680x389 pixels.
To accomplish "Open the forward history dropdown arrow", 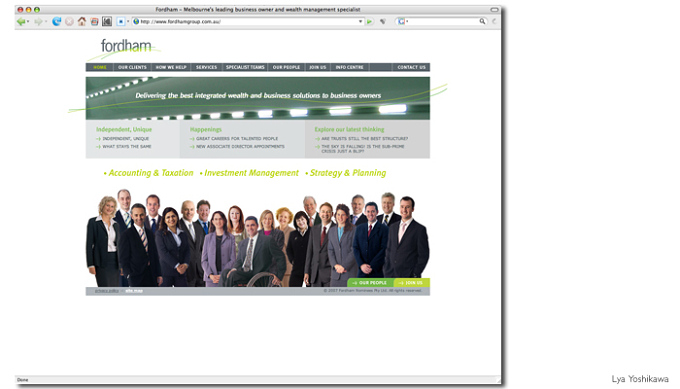I will [x=46, y=22].
